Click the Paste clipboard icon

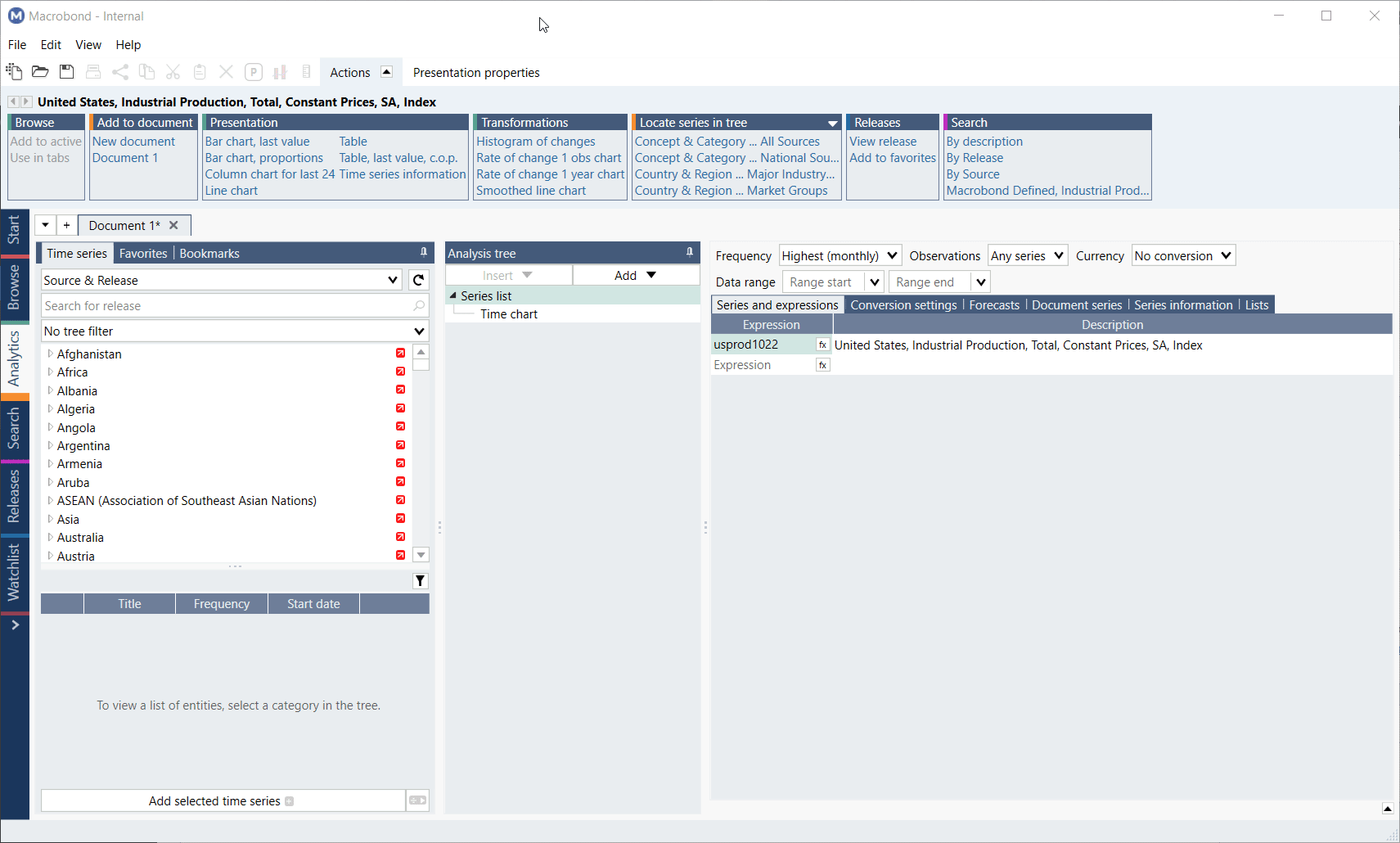(x=200, y=72)
